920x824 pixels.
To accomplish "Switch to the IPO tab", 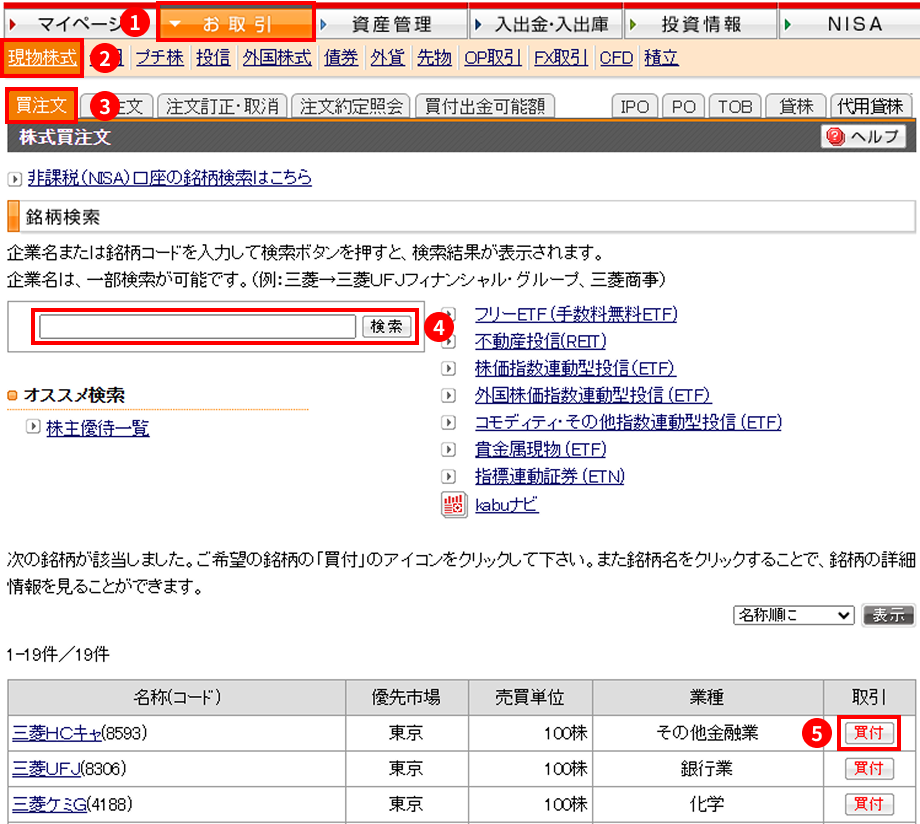I will pos(635,106).
